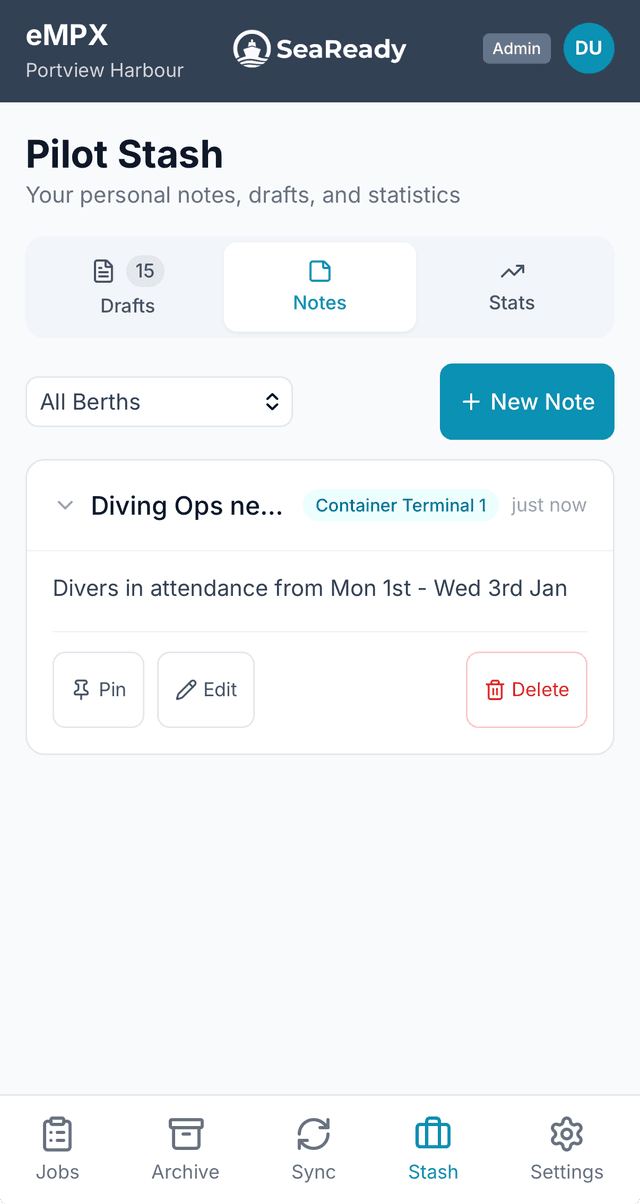640x1204 pixels.
Task: Click the pin icon on the note card
Action: coord(82,689)
